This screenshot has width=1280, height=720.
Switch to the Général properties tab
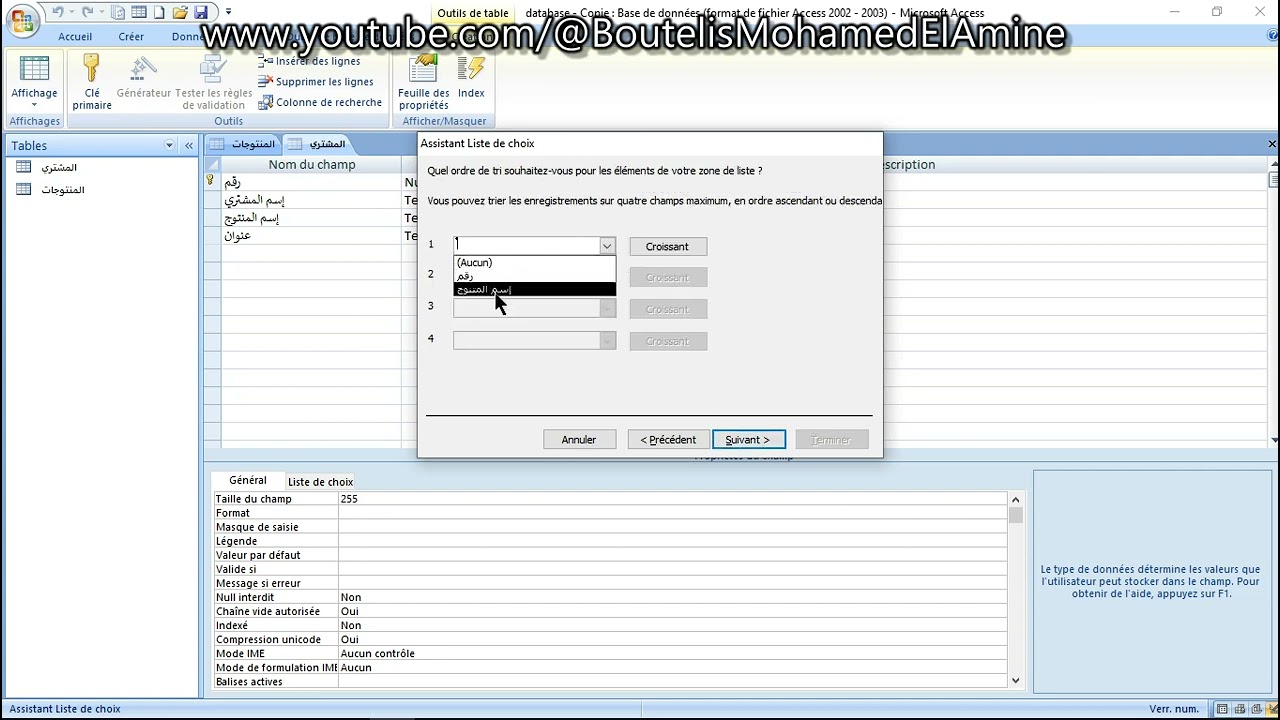coord(248,480)
